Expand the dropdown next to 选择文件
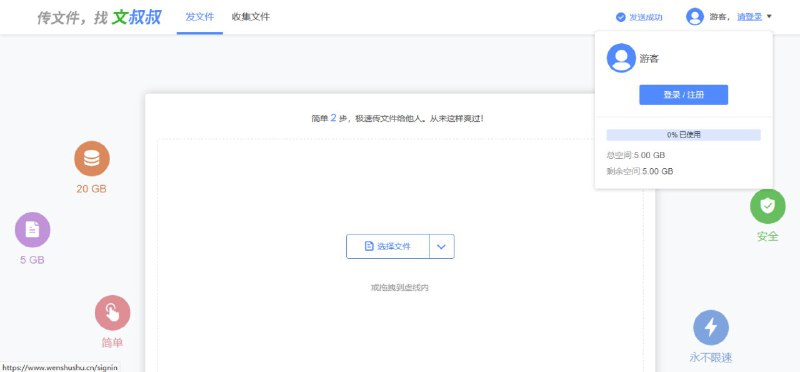 442,246
